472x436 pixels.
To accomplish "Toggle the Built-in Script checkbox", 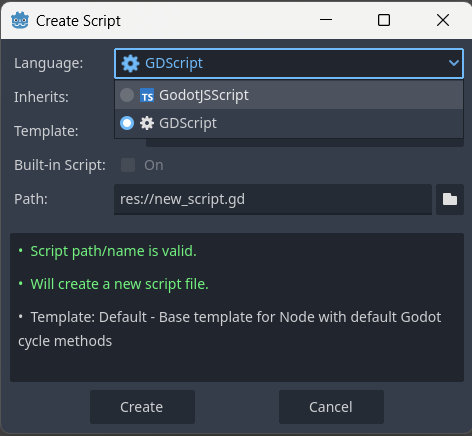I will click(x=128, y=165).
